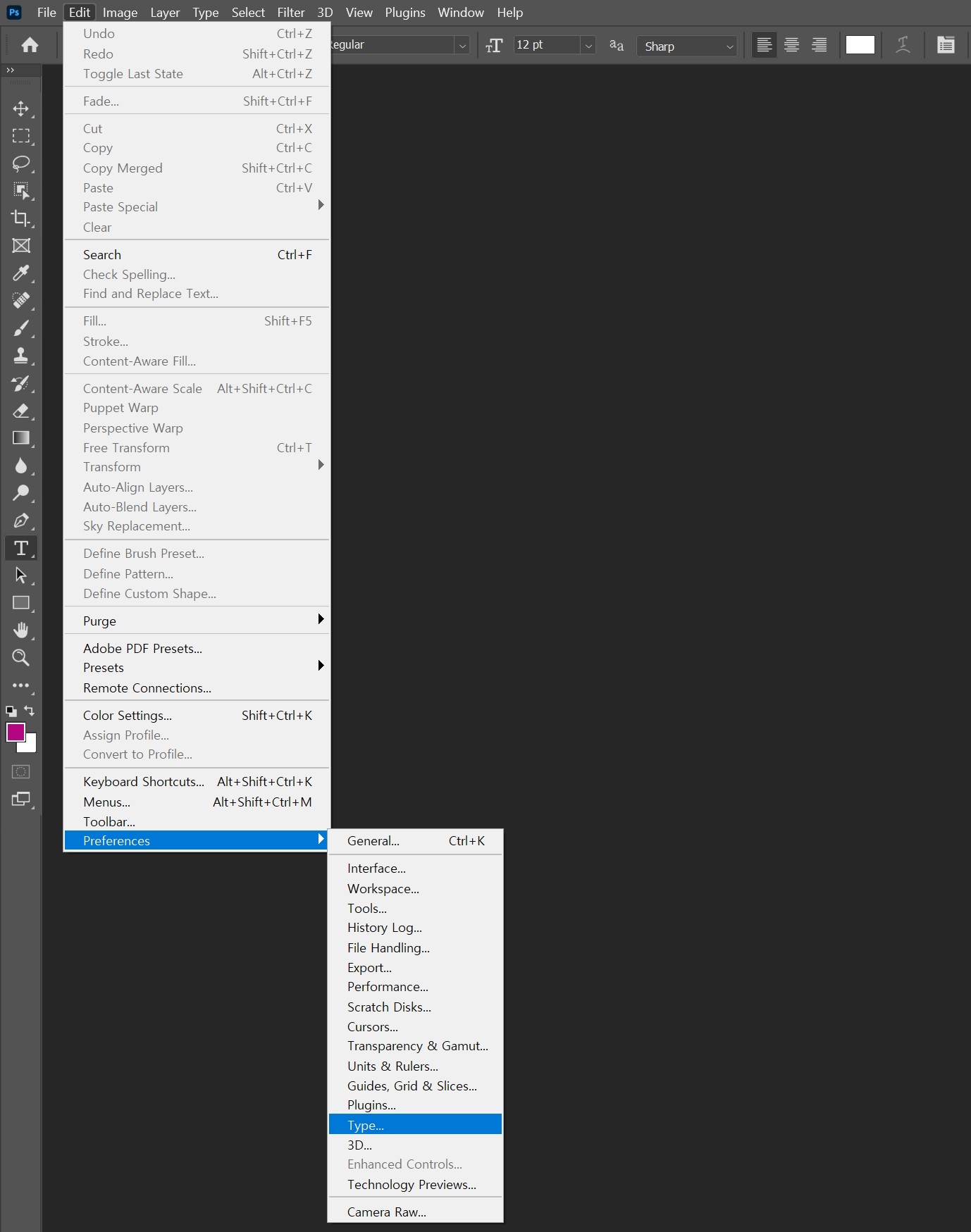Select the History Brush tool

pyautogui.click(x=21, y=383)
